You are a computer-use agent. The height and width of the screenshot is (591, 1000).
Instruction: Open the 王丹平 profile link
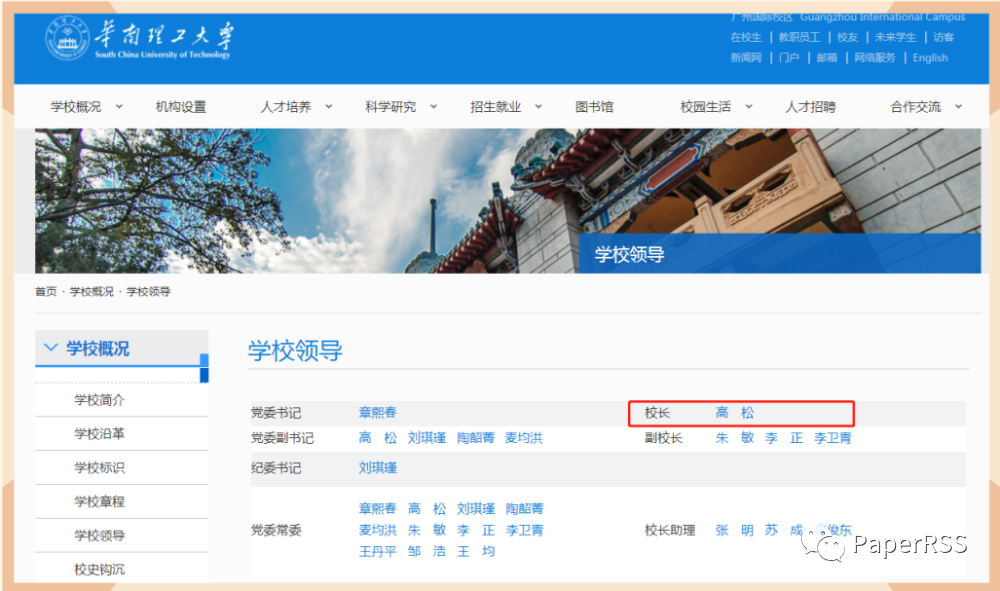(x=378, y=551)
